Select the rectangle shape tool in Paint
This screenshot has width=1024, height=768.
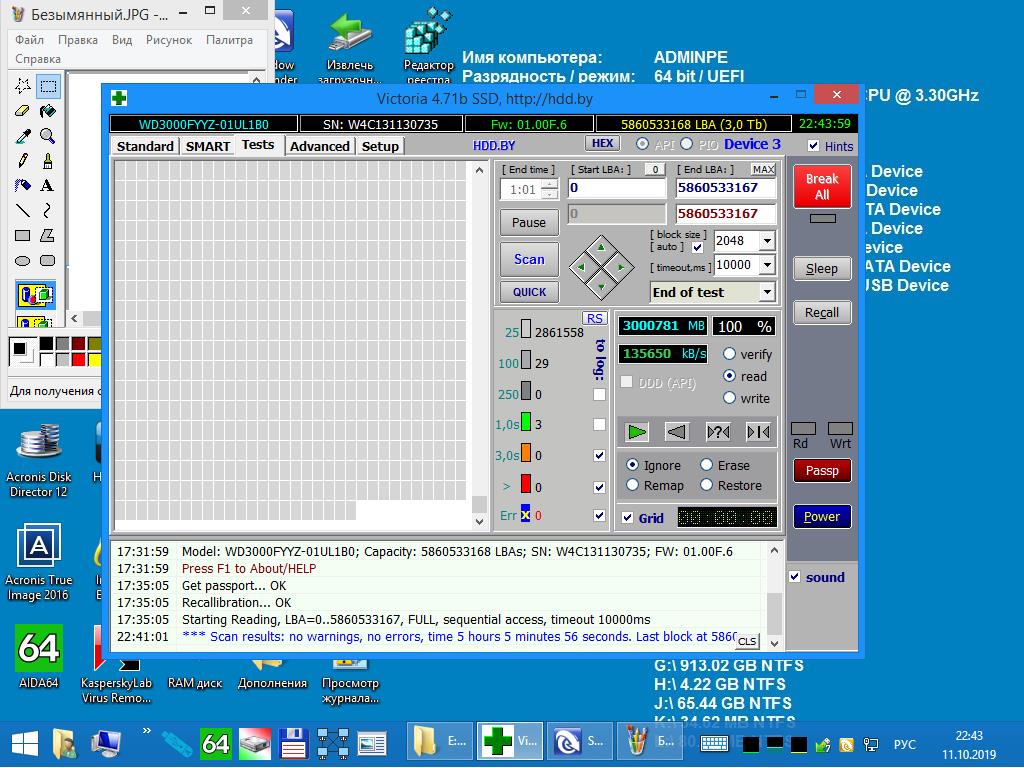point(23,236)
